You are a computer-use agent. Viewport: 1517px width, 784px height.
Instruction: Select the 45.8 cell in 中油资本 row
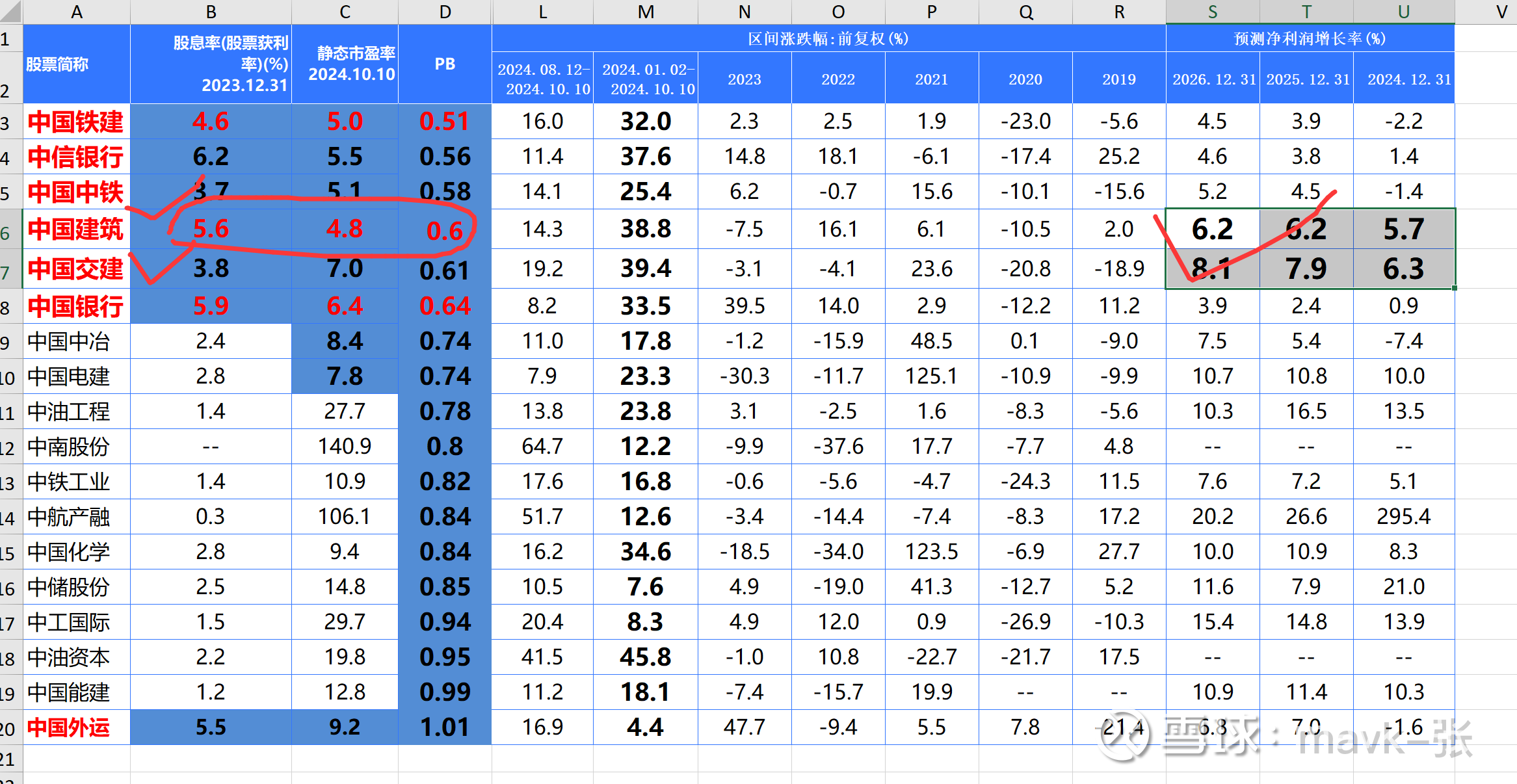point(646,657)
